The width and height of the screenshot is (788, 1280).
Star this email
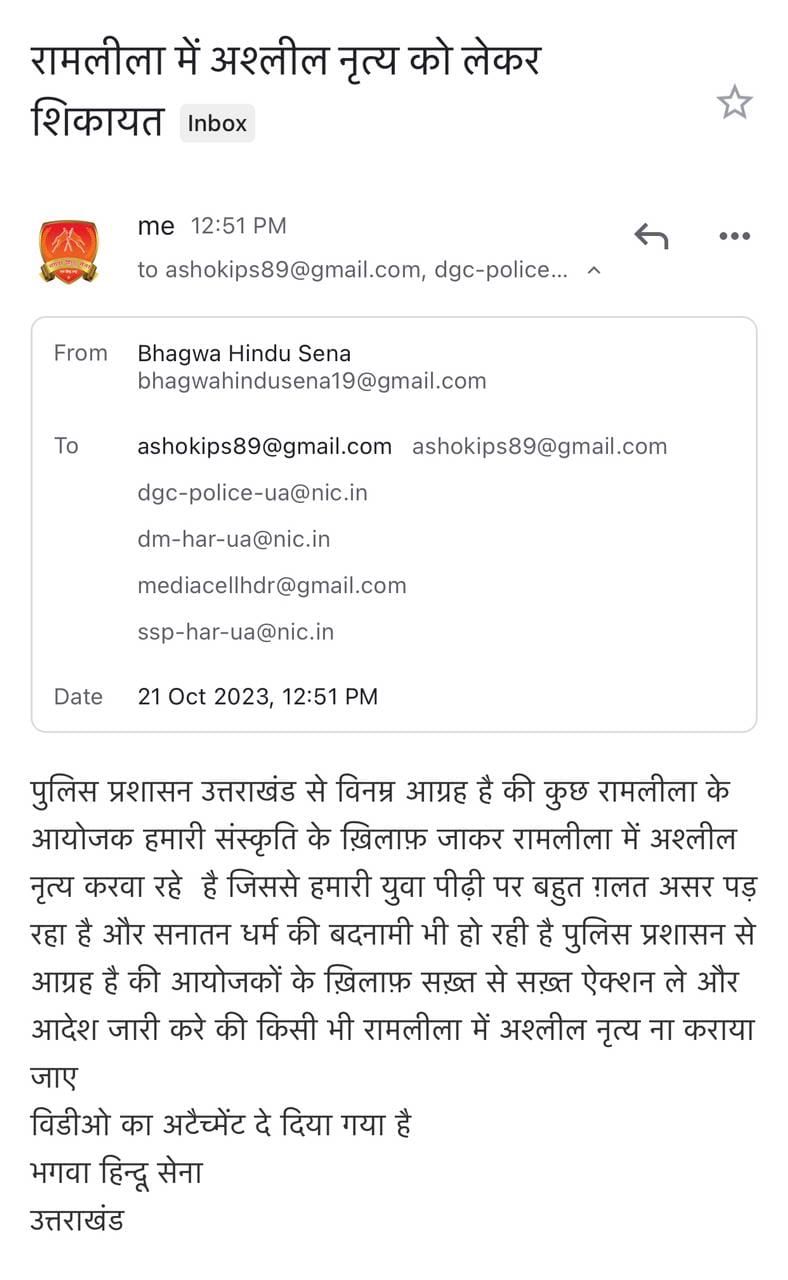tap(734, 102)
